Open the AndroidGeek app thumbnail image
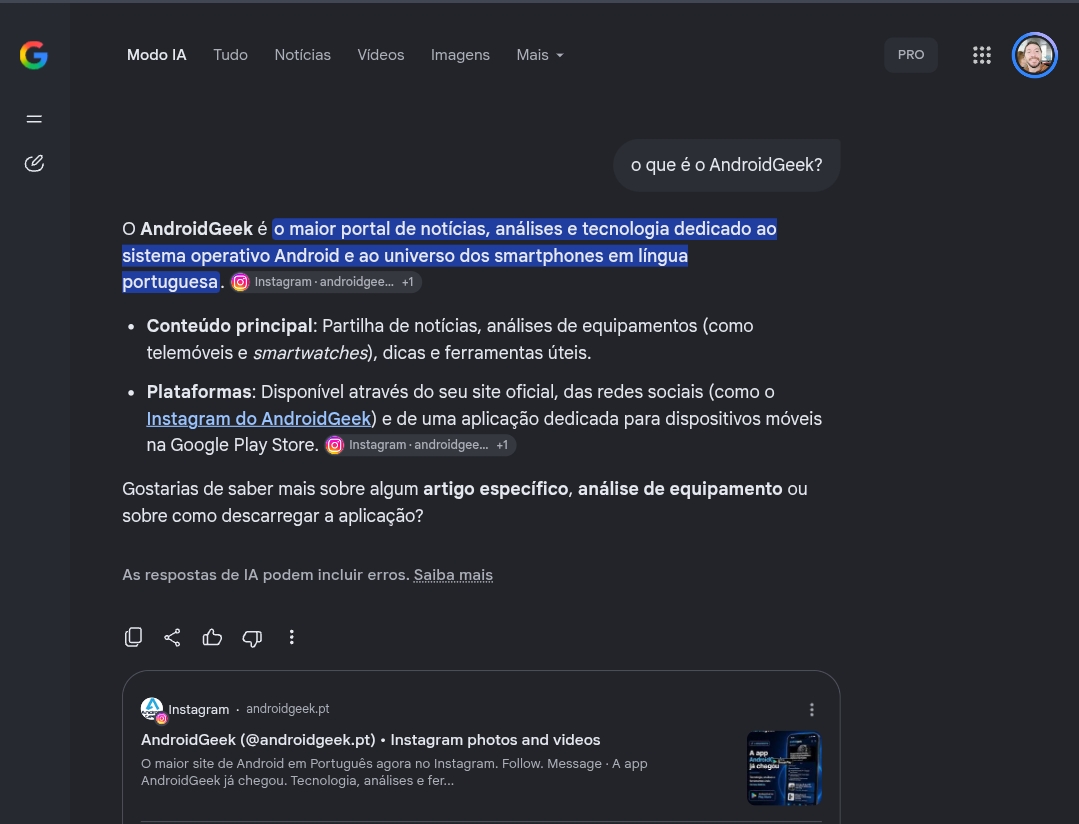This screenshot has height=824, width=1079. point(784,768)
